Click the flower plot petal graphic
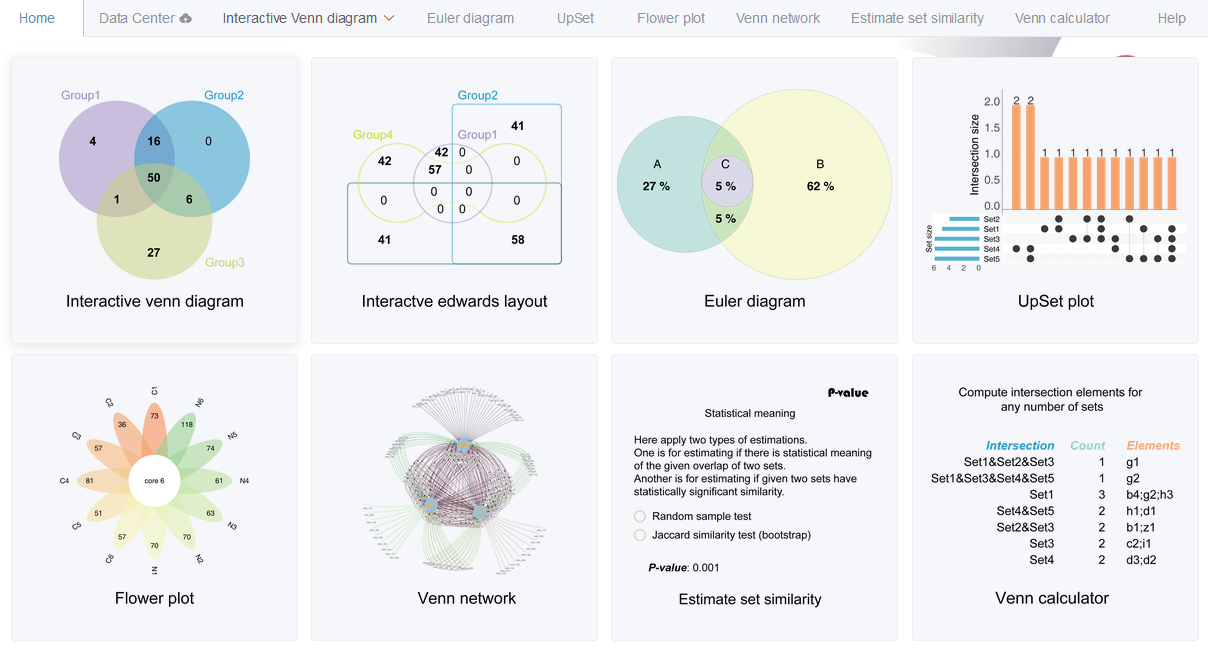 click(154, 480)
